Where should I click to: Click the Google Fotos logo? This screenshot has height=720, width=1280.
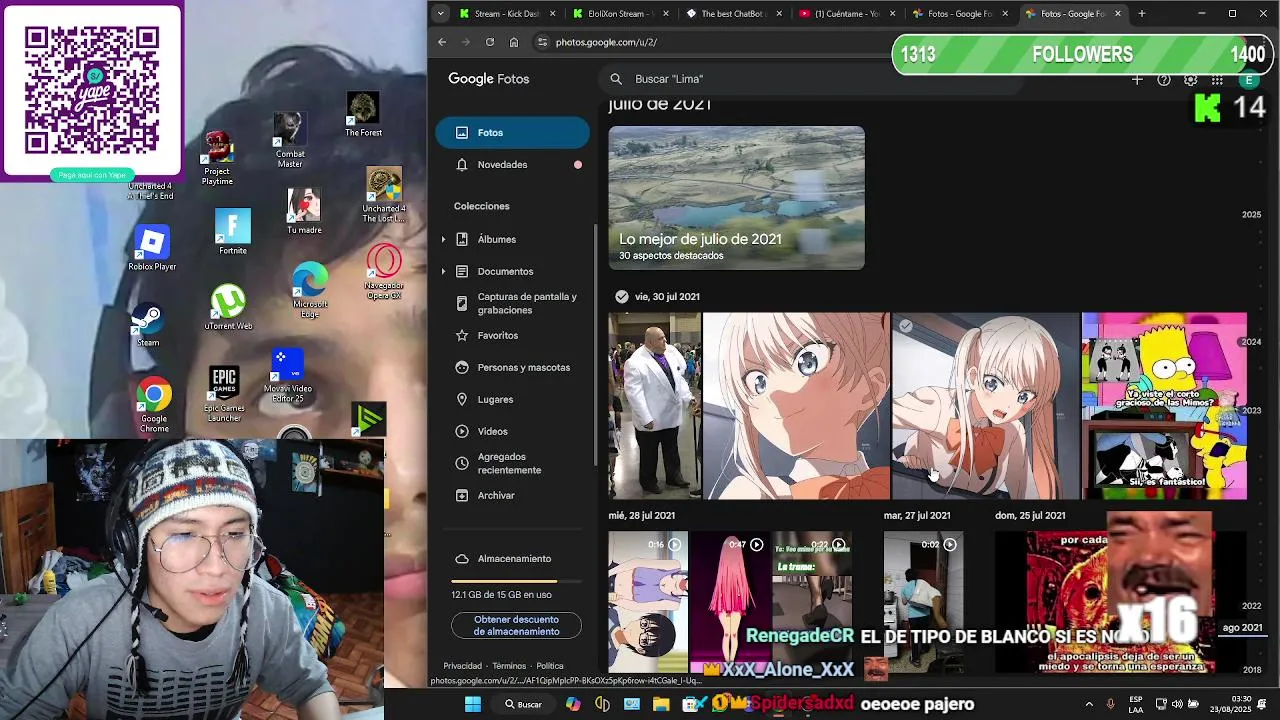[489, 79]
